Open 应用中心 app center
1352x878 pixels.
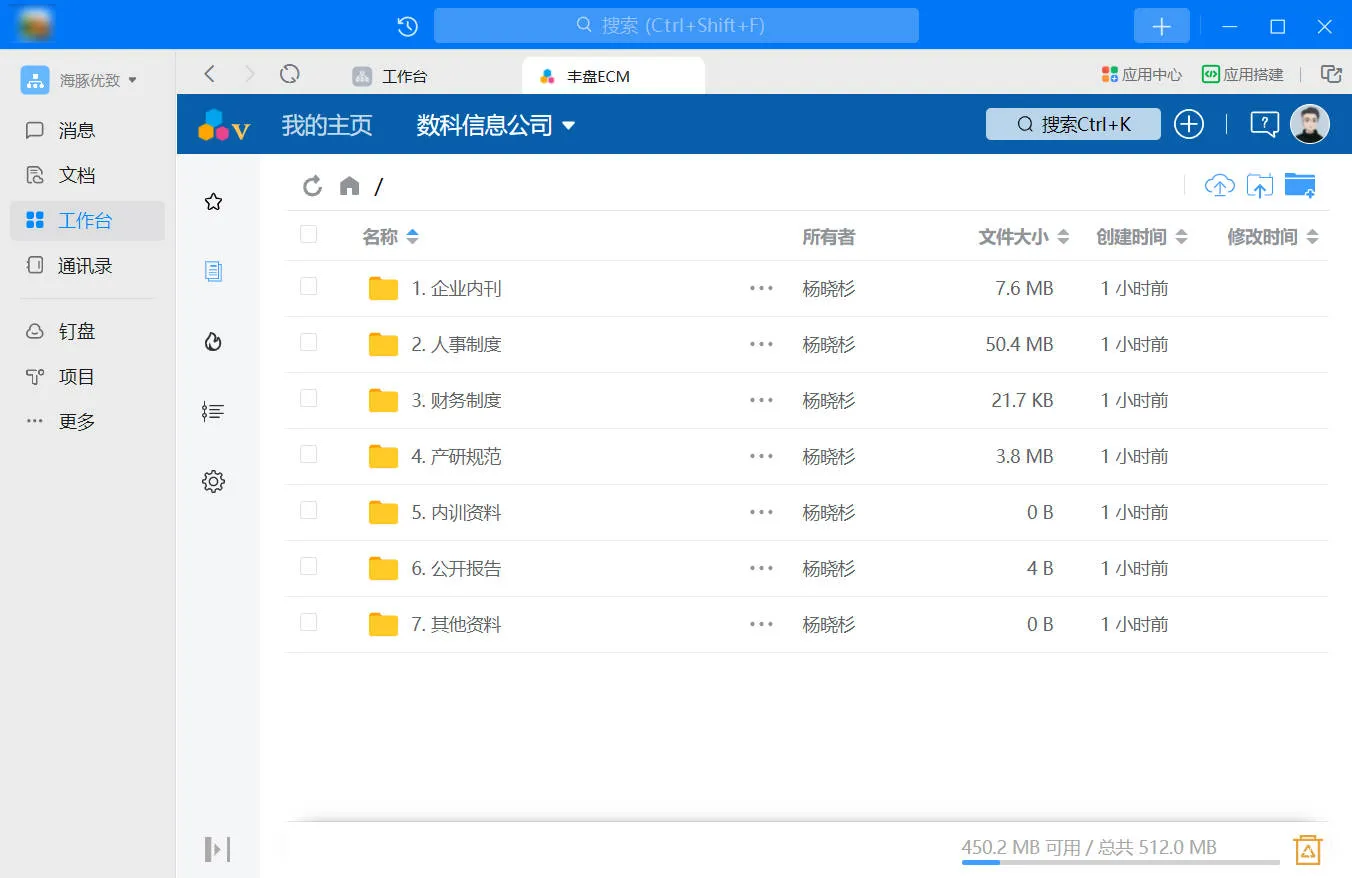tap(1141, 74)
